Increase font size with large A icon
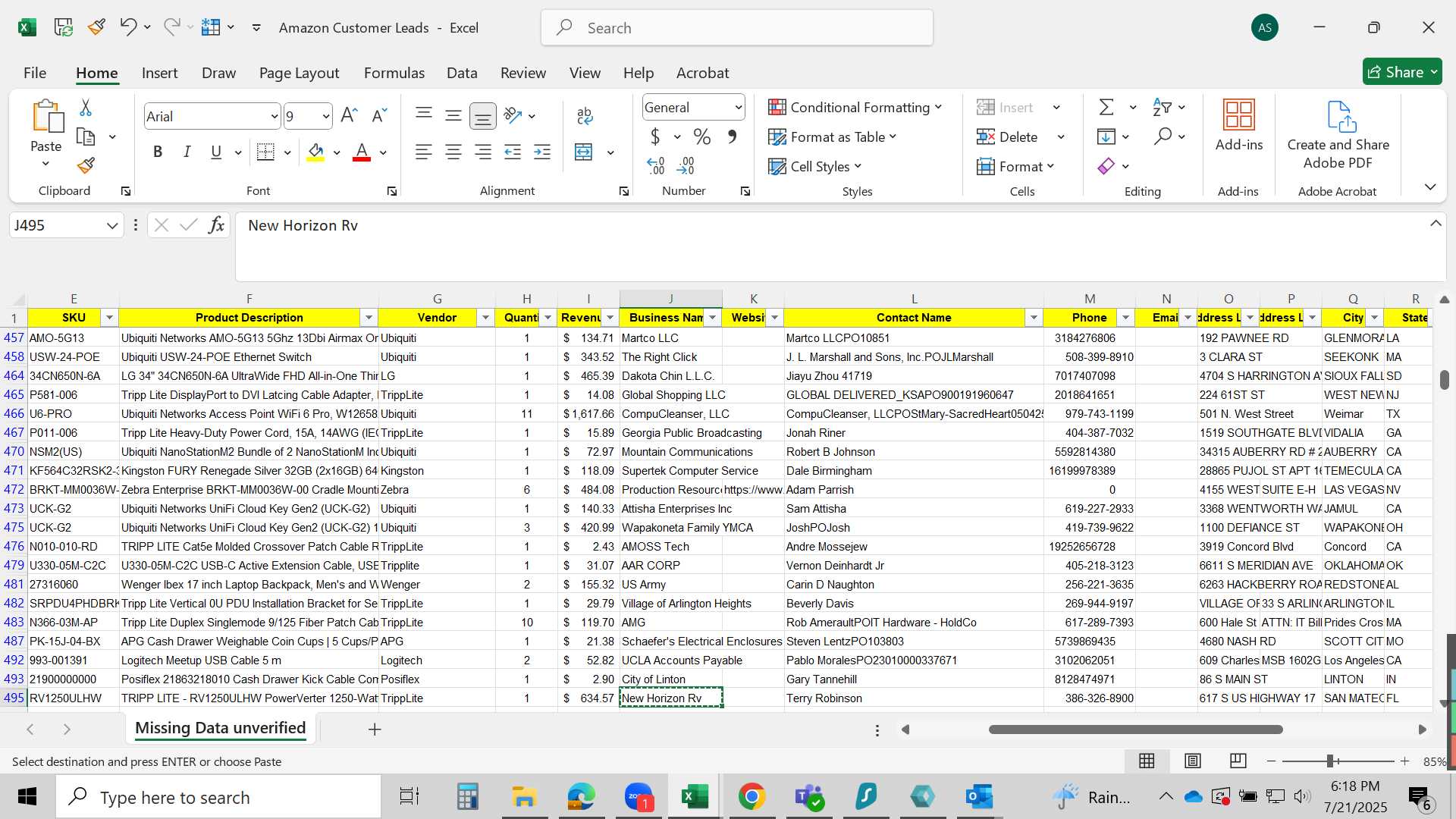The height and width of the screenshot is (819, 1456). coord(349,115)
